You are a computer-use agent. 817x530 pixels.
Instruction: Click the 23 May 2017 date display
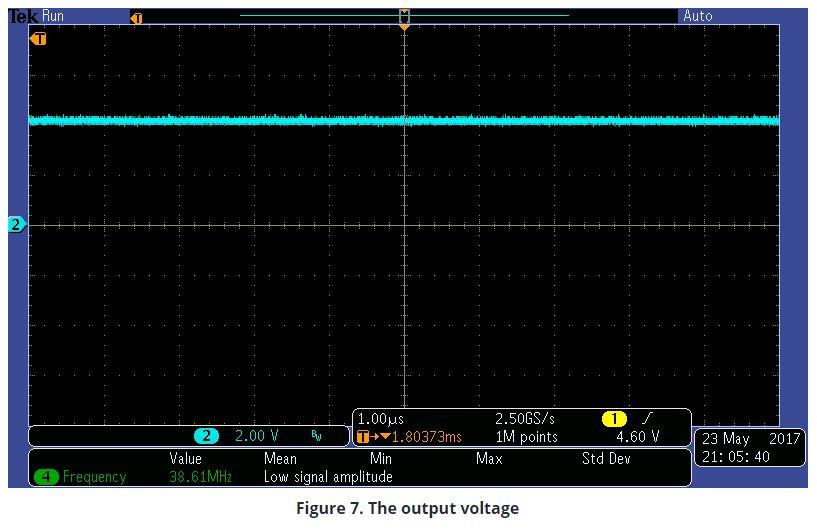click(750, 438)
